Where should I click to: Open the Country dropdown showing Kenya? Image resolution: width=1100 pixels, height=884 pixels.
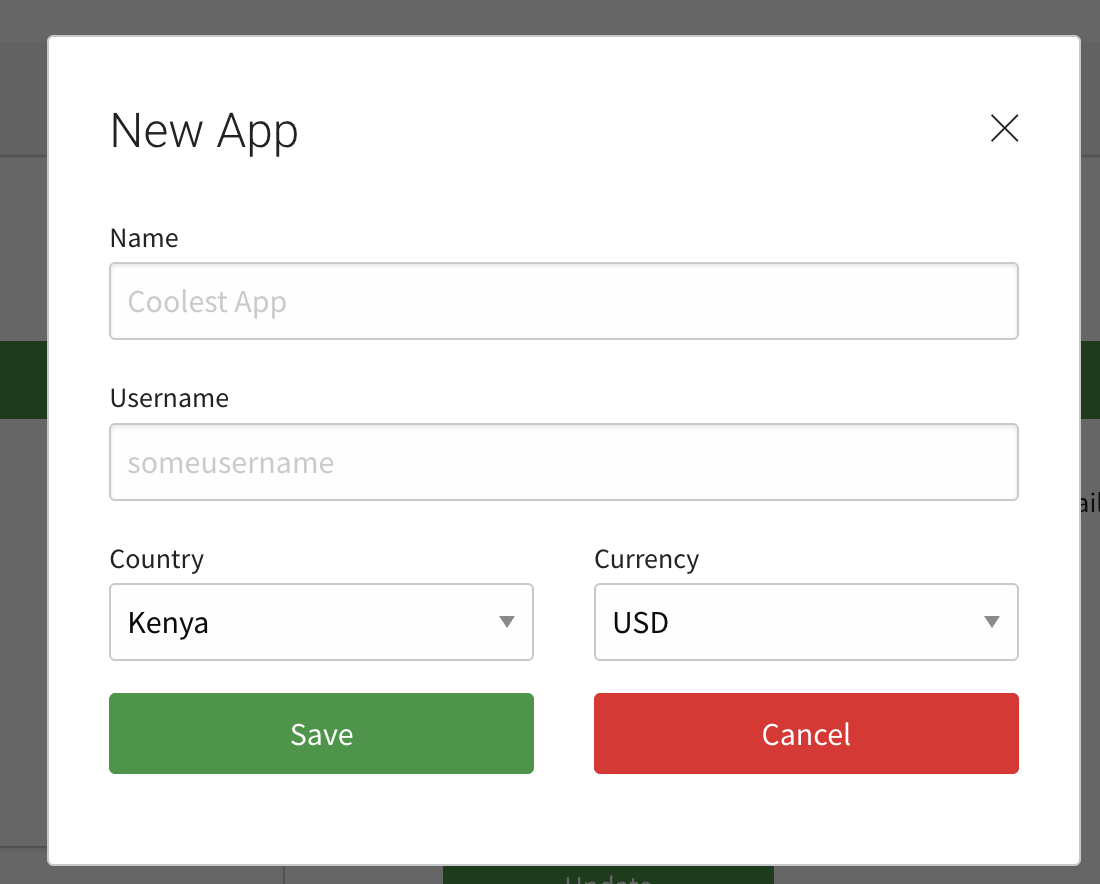click(x=321, y=622)
